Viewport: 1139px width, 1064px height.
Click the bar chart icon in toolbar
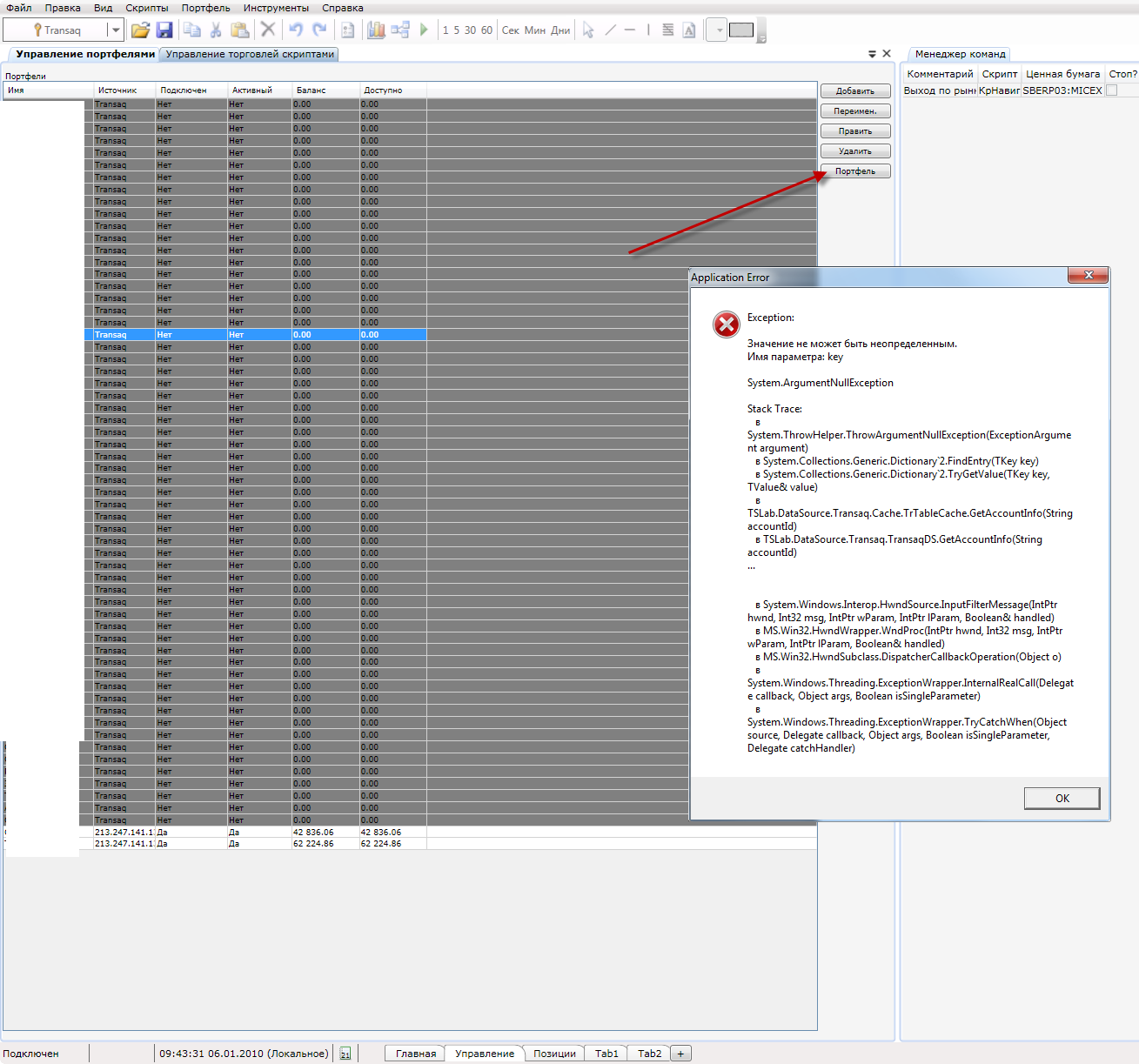pyautogui.click(x=376, y=30)
